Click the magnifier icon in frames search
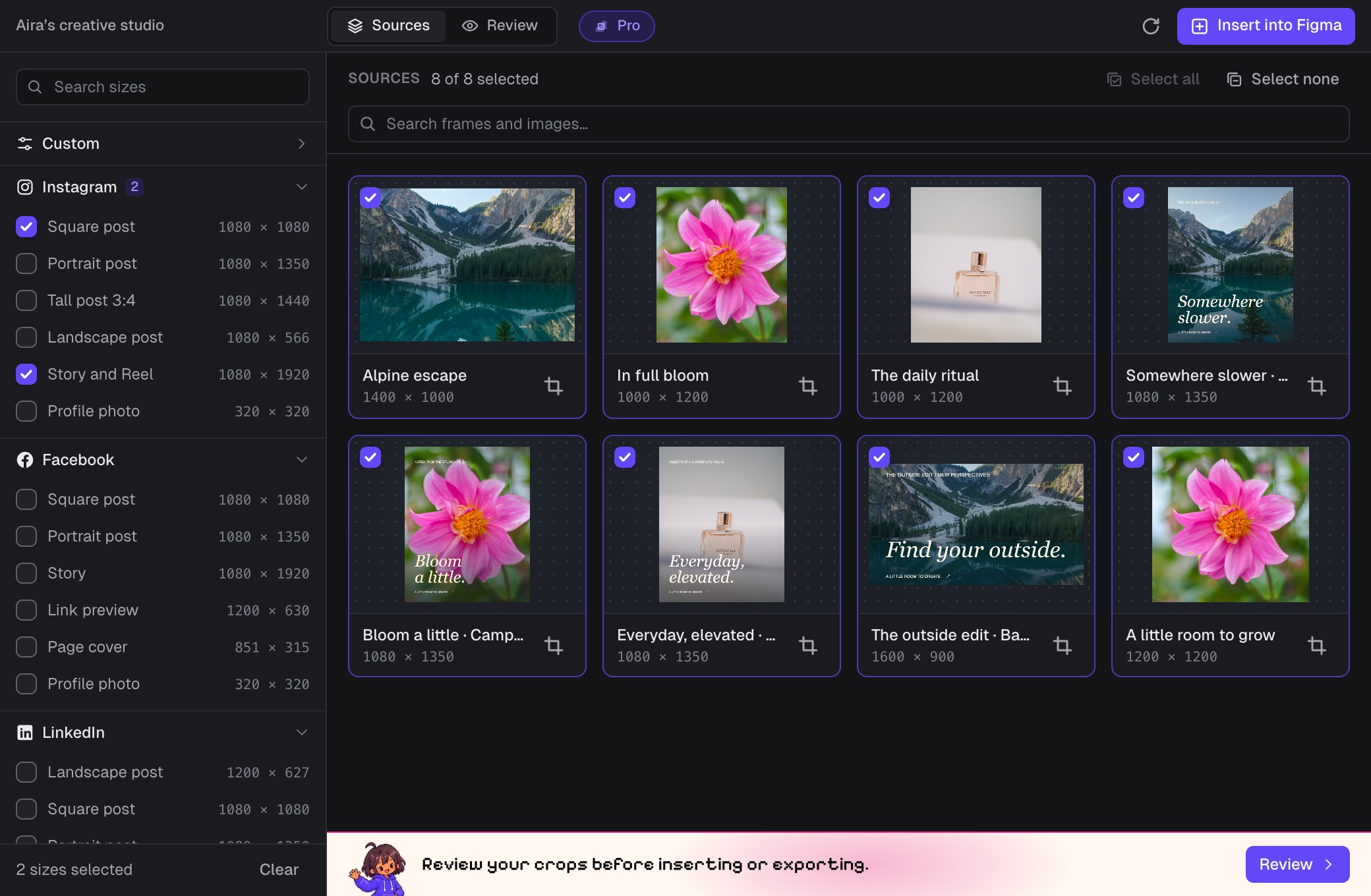 [368, 124]
